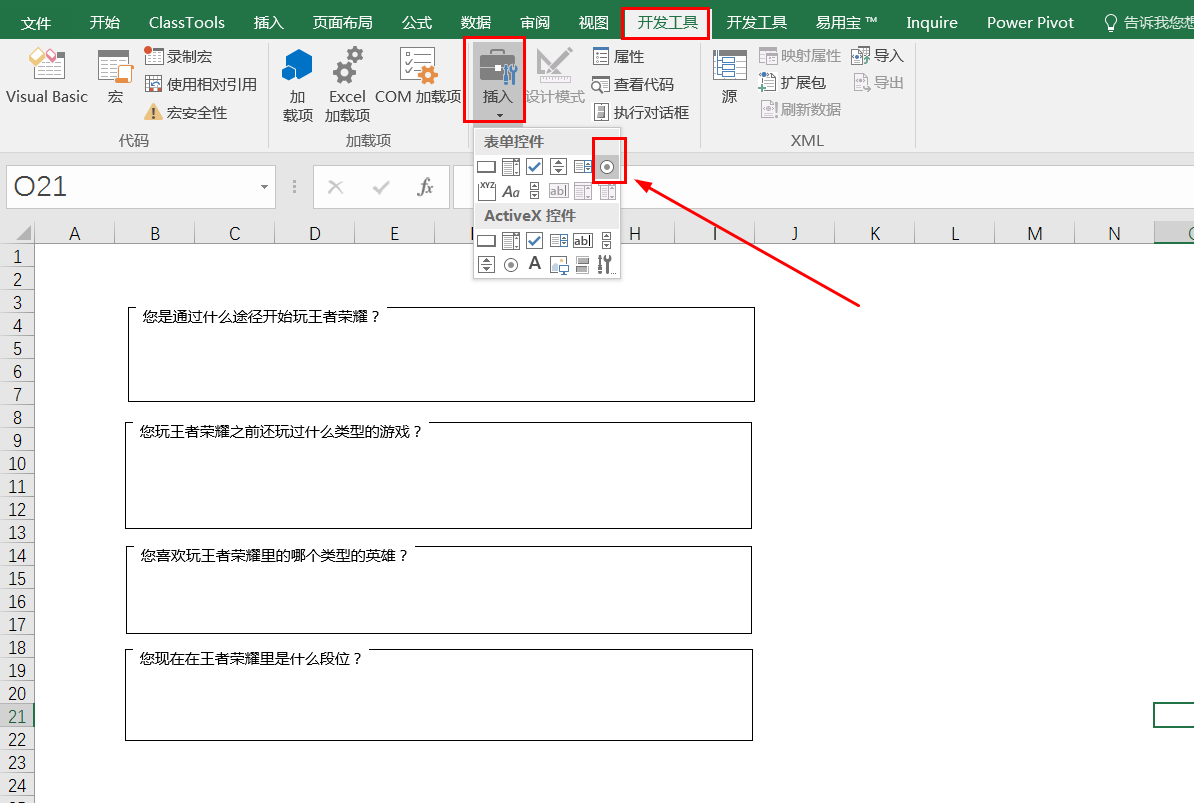The height and width of the screenshot is (803, 1194).
Task: Open XML 扩展包 expansion packs
Action: point(792,82)
